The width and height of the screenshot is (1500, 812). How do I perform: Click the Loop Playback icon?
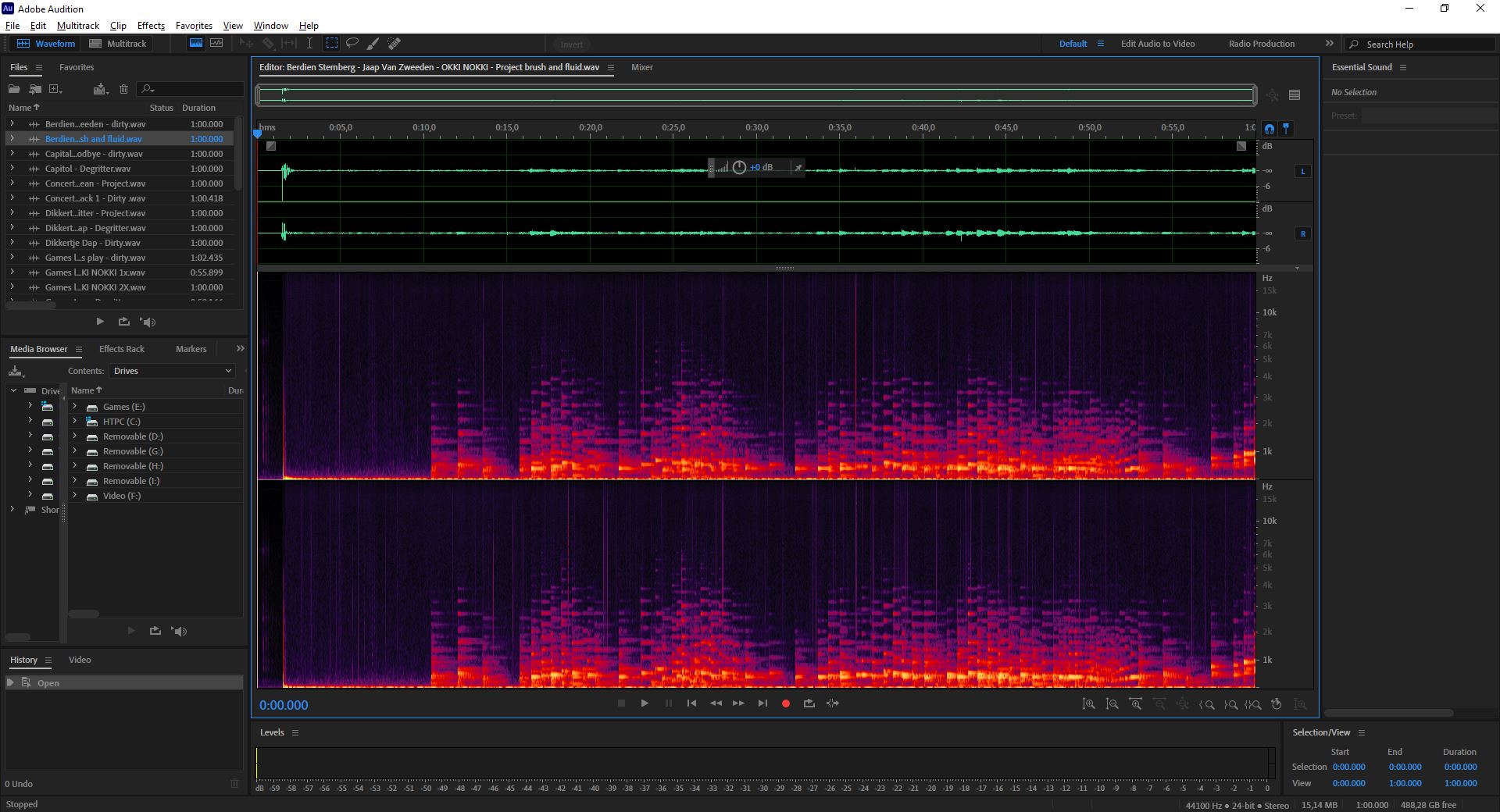coord(809,703)
